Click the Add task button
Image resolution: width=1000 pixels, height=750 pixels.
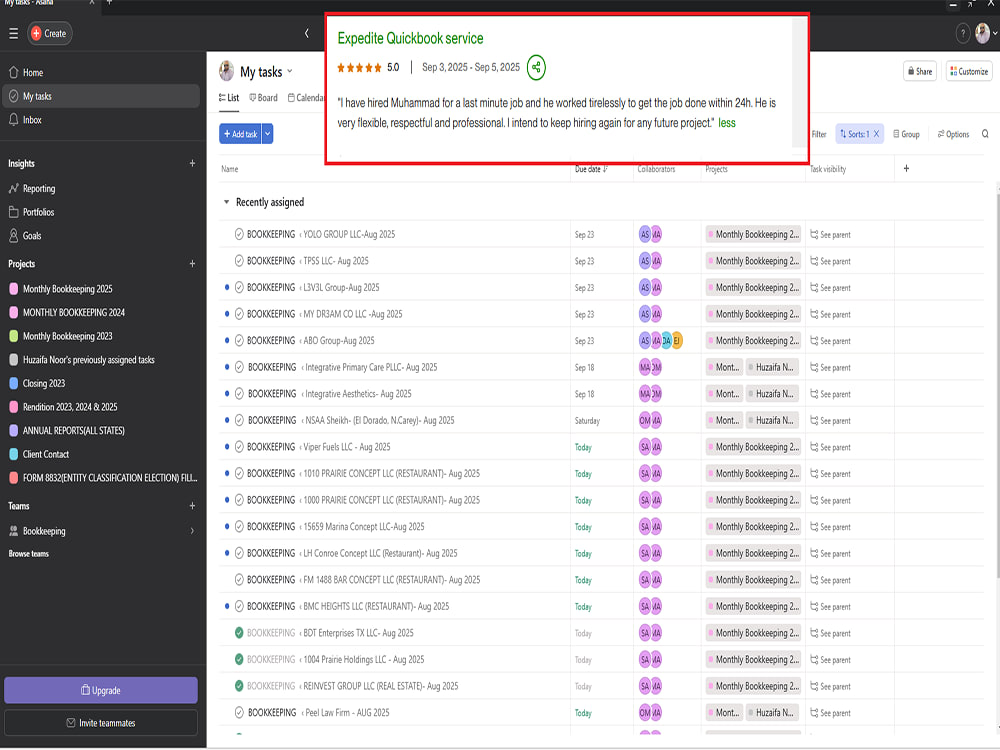pyautogui.click(x=240, y=134)
